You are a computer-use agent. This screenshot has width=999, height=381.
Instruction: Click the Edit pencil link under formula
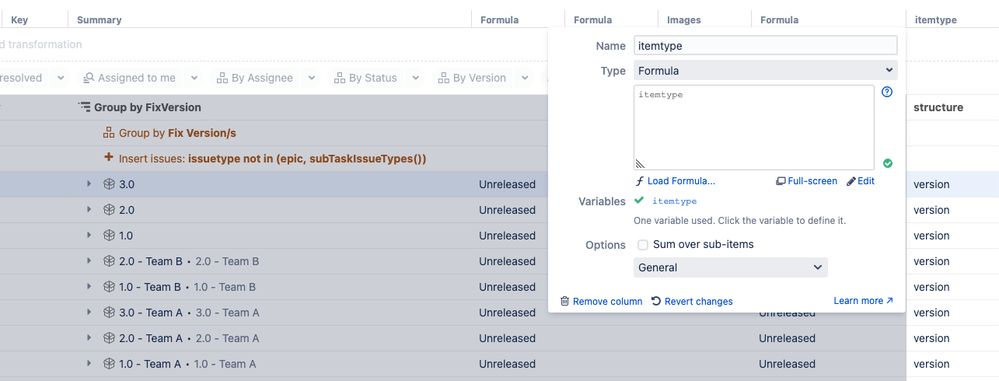860,181
